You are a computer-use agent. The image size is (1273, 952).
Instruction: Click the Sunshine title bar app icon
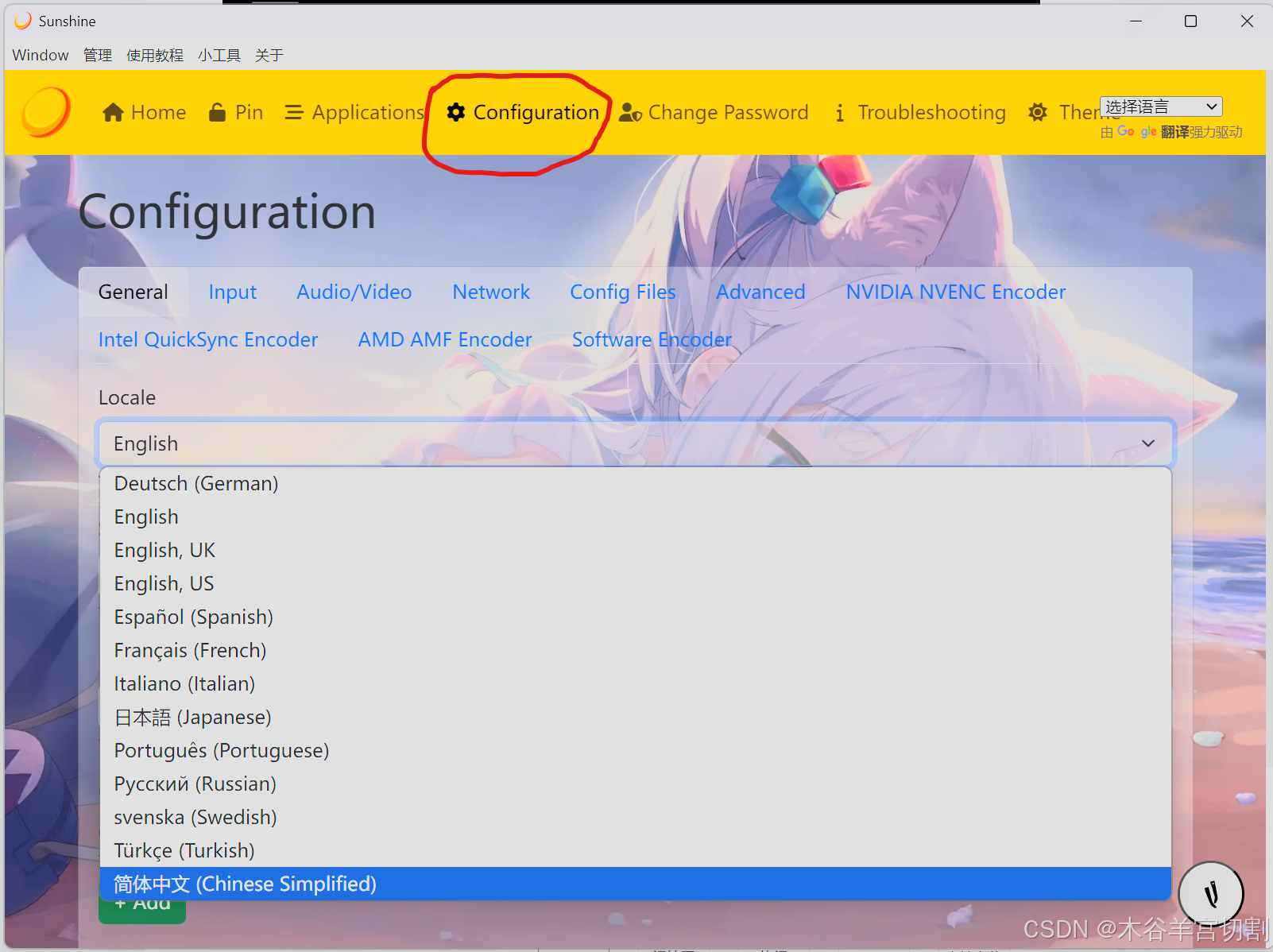tap(23, 21)
